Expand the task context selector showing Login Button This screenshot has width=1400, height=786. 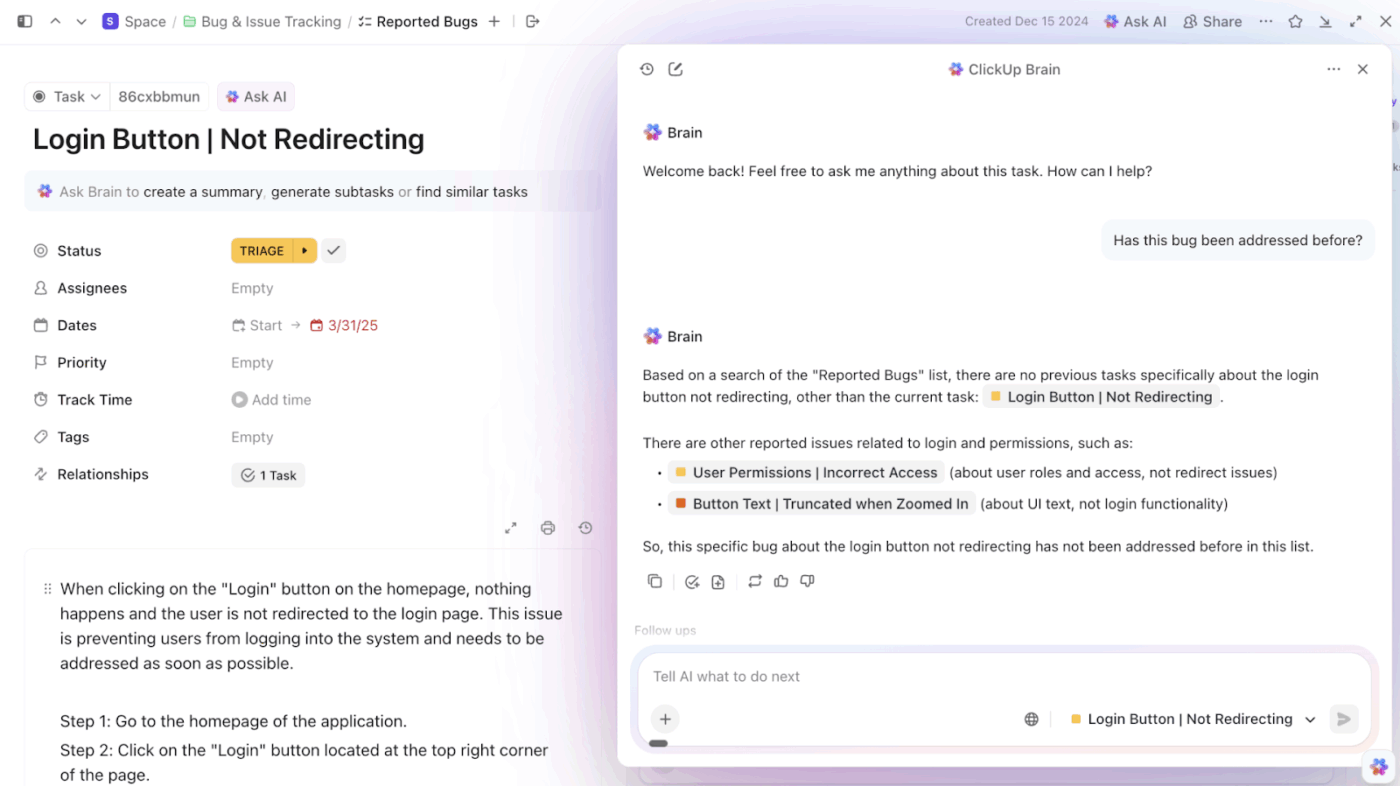click(x=1310, y=718)
